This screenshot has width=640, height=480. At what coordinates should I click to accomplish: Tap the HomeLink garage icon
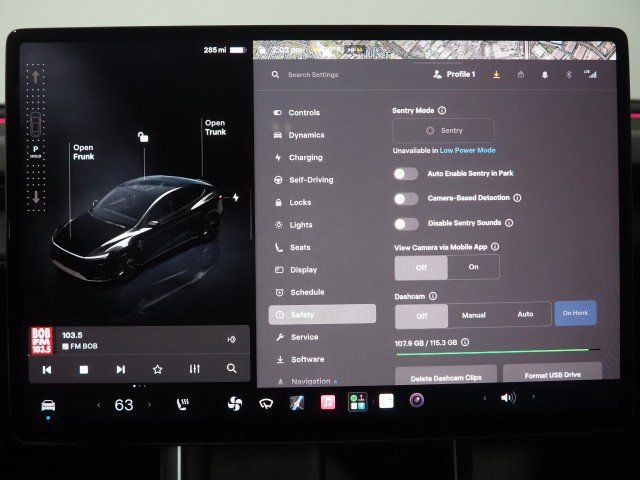(x=520, y=74)
